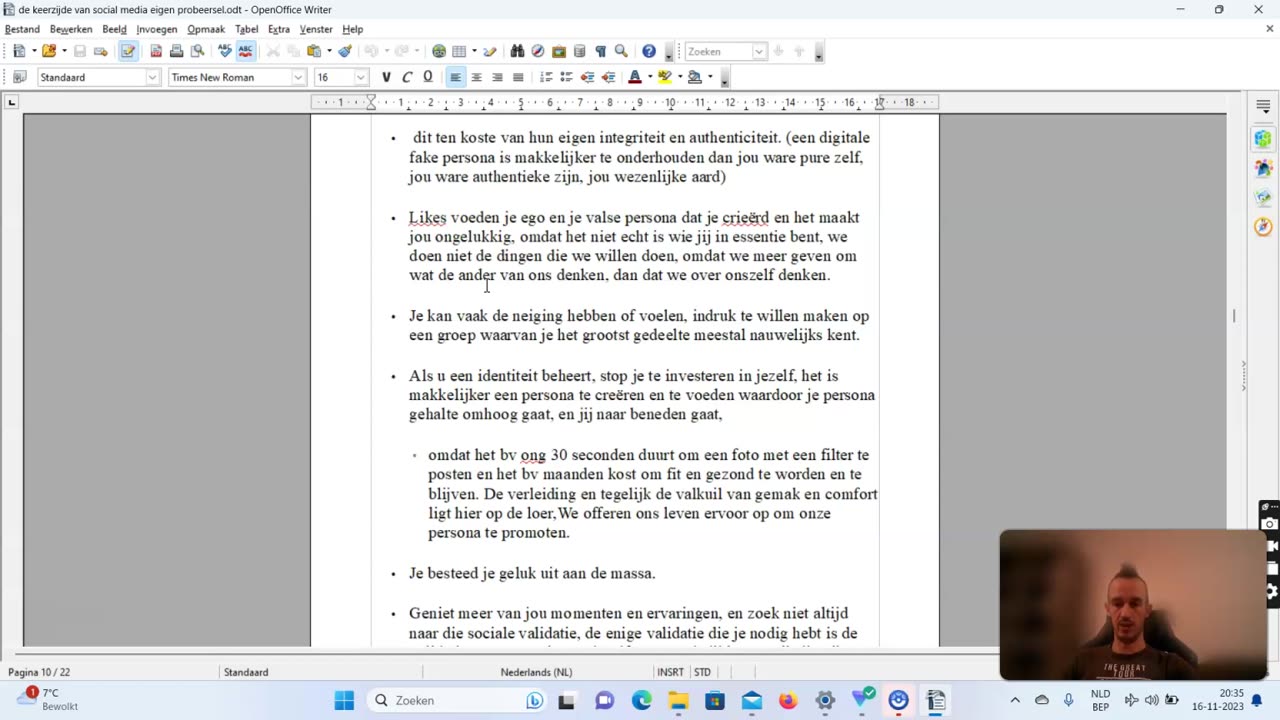1280x720 pixels.
Task: Click the Open file folder icon
Action: click(48, 51)
